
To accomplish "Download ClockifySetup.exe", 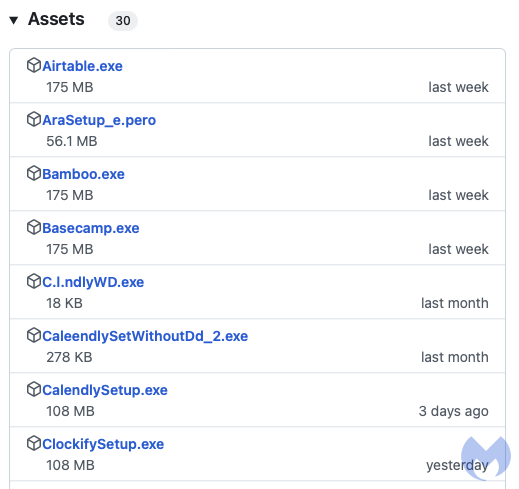I will [103, 444].
